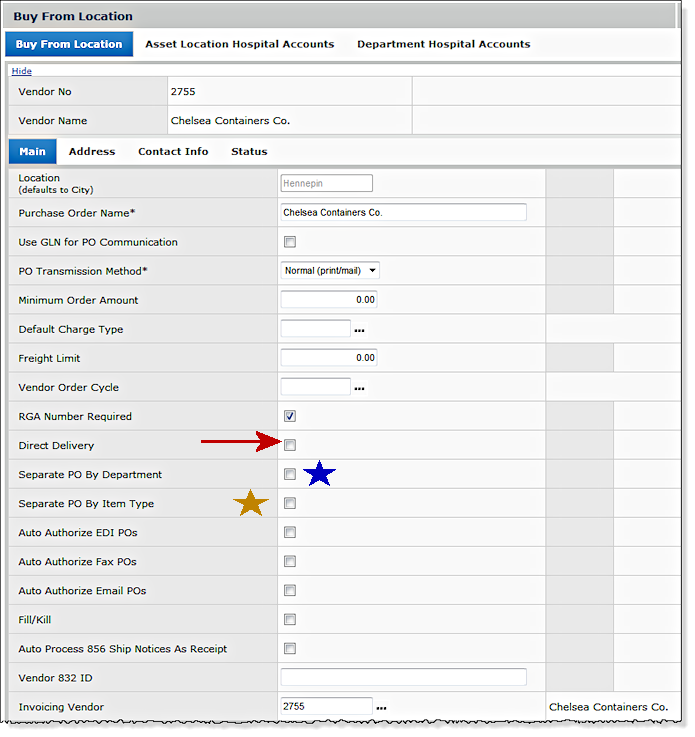Viewport: 695px width, 737px height.
Task: Open the Contact Info tab
Action: (173, 152)
